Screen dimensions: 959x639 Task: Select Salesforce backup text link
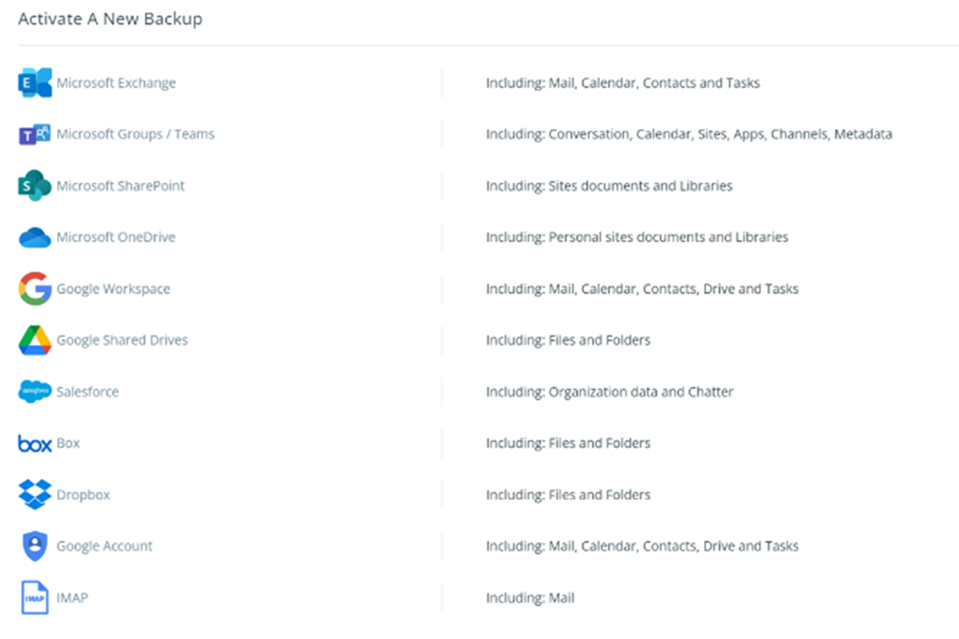click(x=87, y=391)
